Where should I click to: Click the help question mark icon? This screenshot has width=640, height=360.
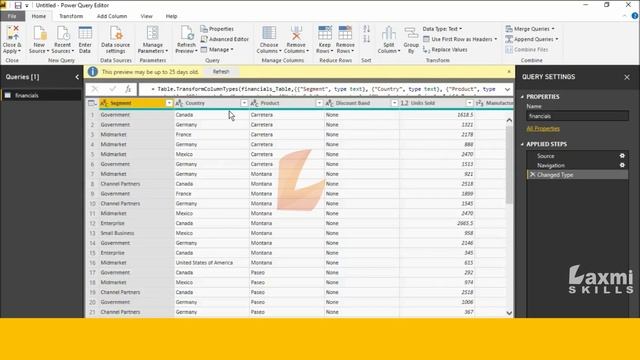tap(635, 16)
